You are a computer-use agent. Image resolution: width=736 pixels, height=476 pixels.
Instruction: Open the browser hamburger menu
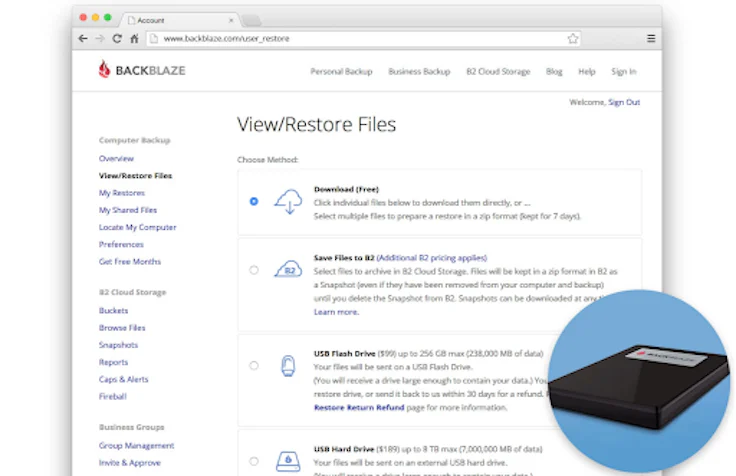click(651, 38)
